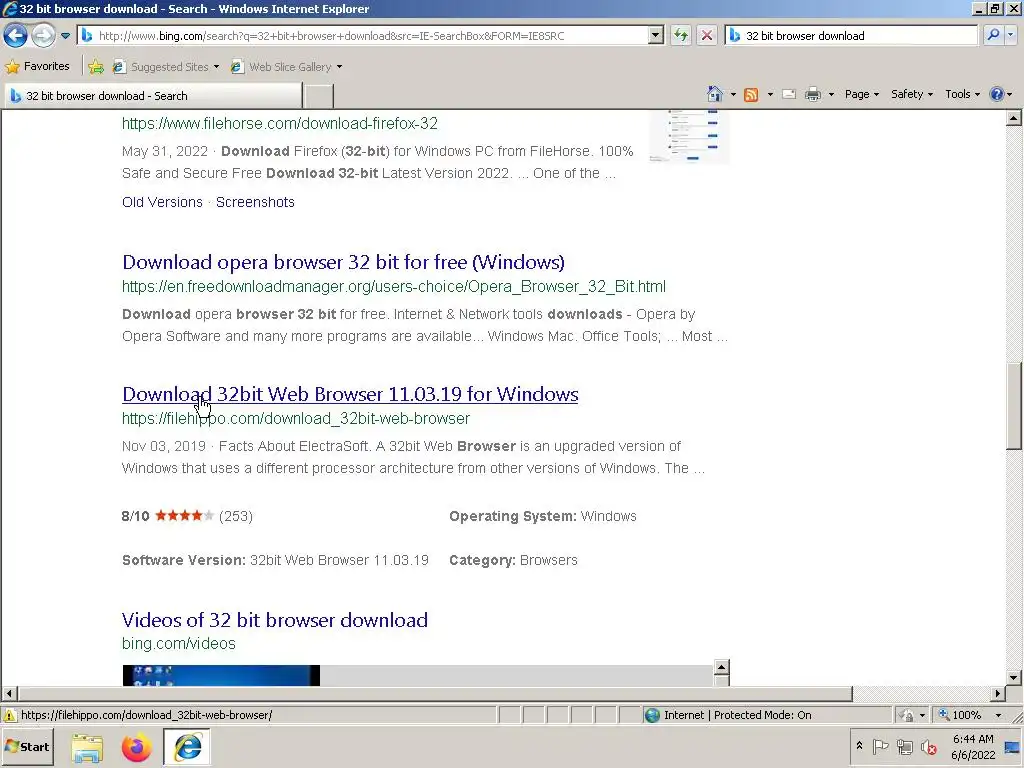Show hidden tray icons arrow
This screenshot has height=768, width=1024.
(x=859, y=745)
